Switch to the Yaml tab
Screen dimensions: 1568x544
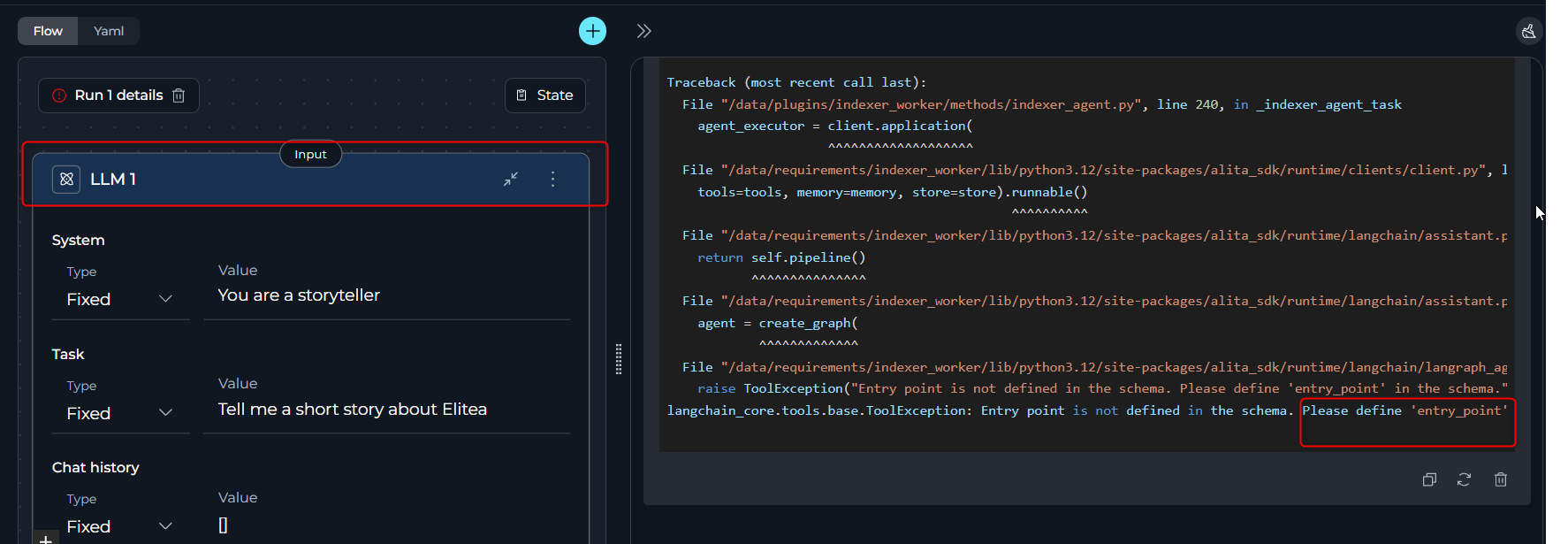coord(109,31)
